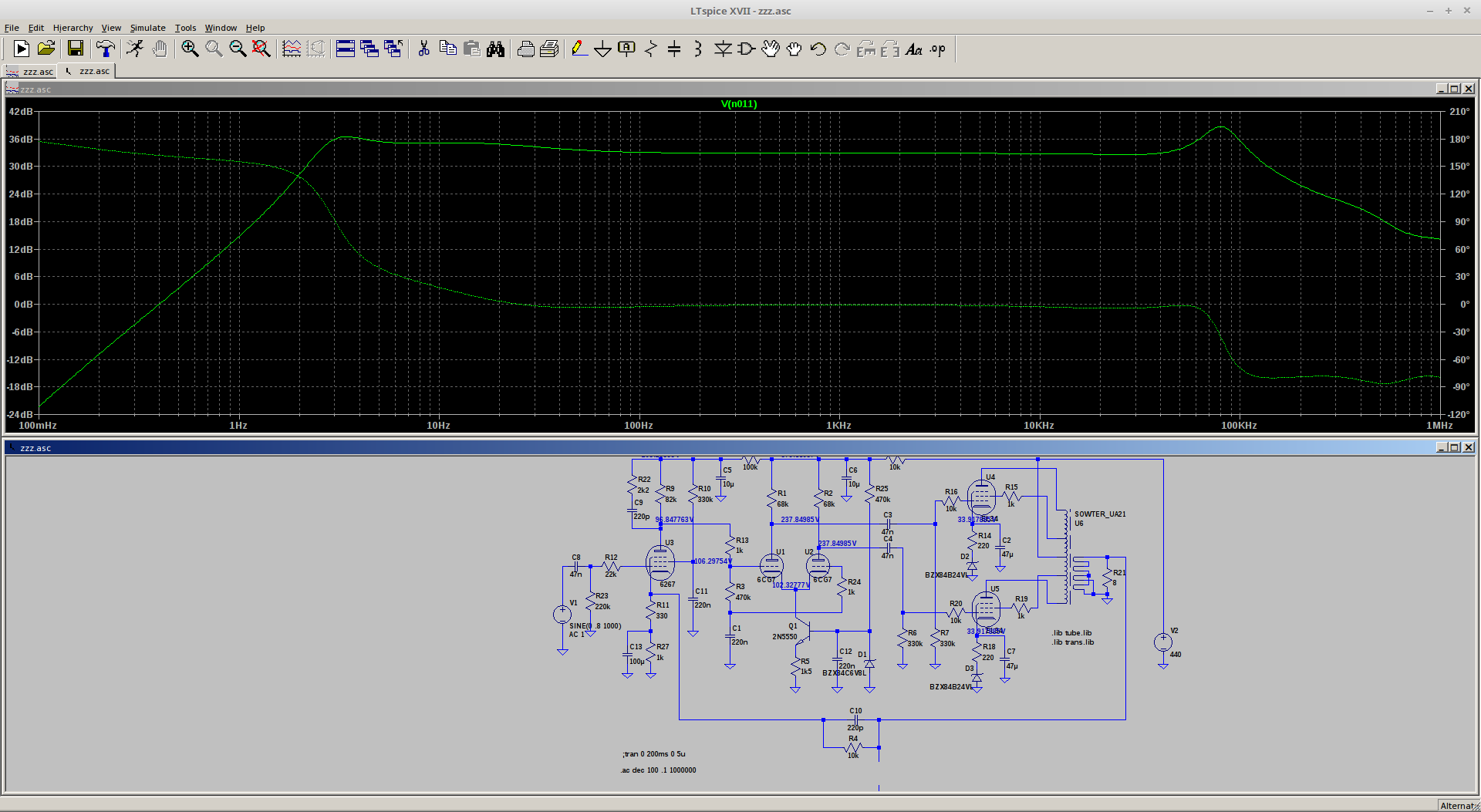Click the print icon
The width and height of the screenshot is (1481, 812).
coord(525,49)
